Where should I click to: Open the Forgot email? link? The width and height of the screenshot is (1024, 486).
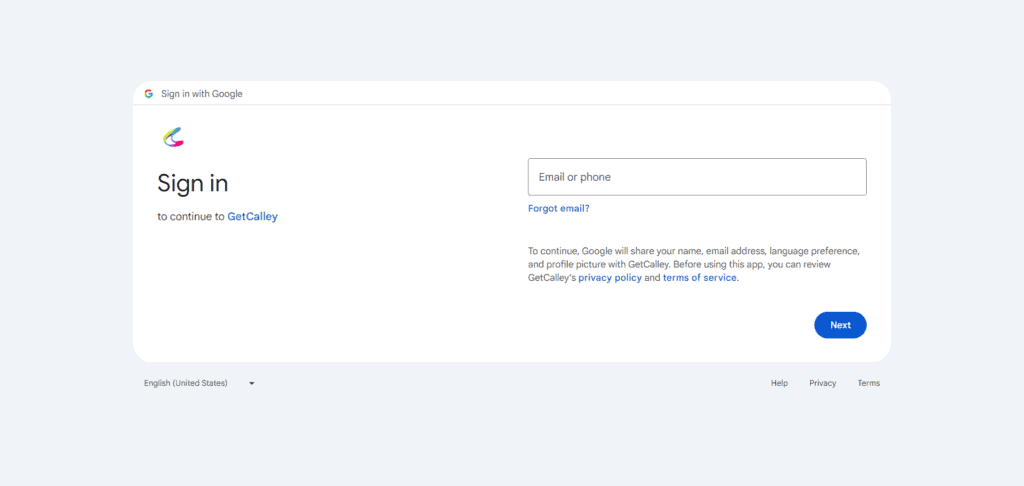558,208
